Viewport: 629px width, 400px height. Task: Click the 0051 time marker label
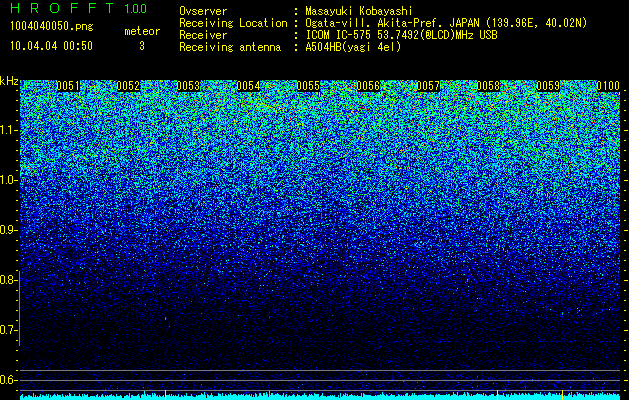coord(68,86)
